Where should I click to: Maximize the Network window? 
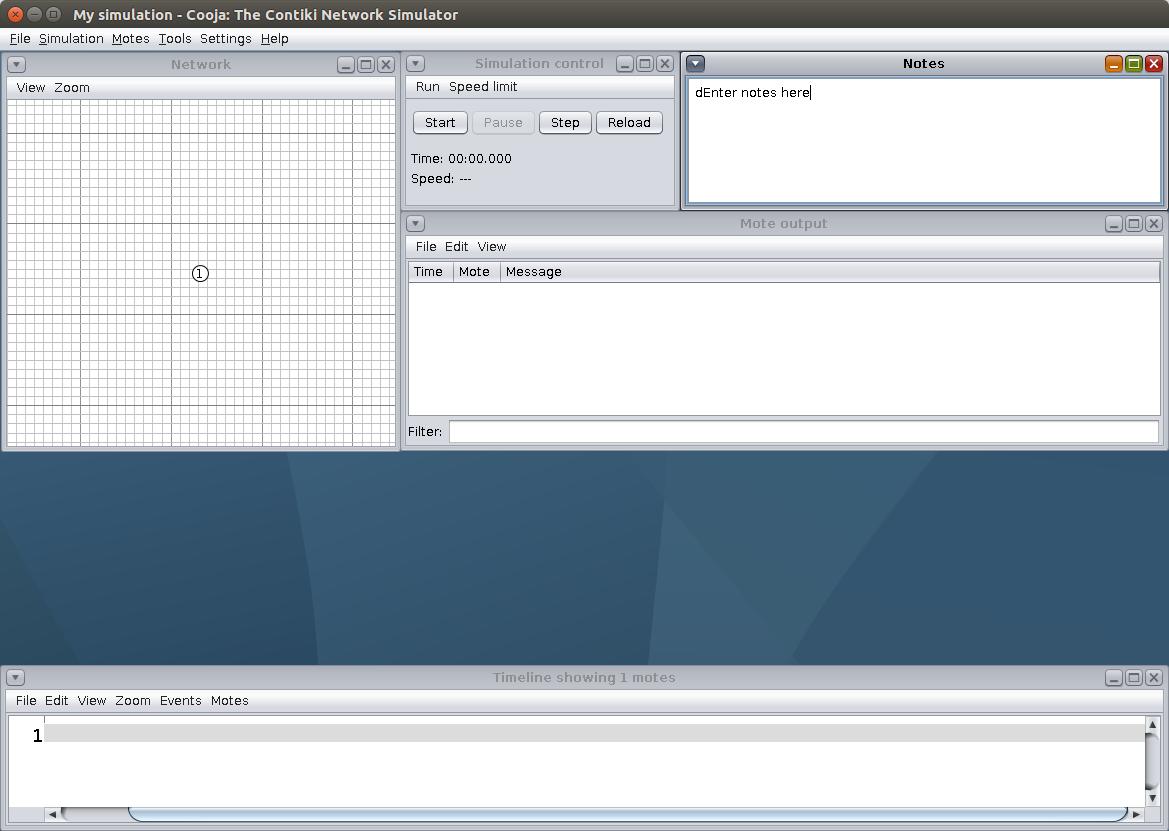point(366,65)
